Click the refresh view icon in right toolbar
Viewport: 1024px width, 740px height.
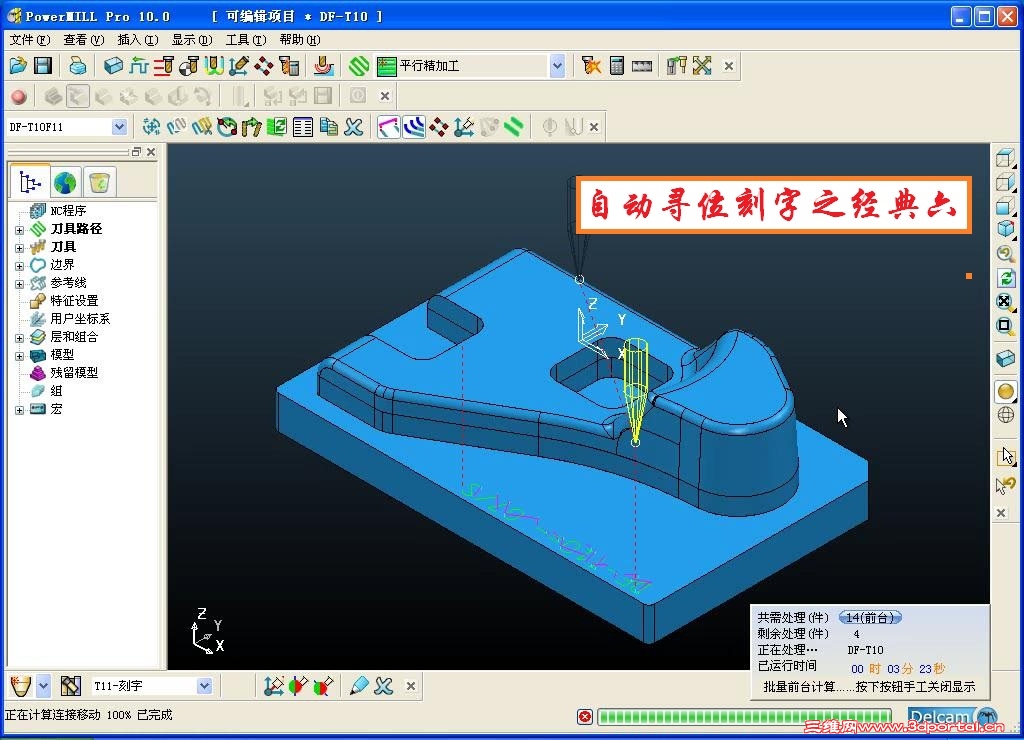pyautogui.click(x=1006, y=278)
